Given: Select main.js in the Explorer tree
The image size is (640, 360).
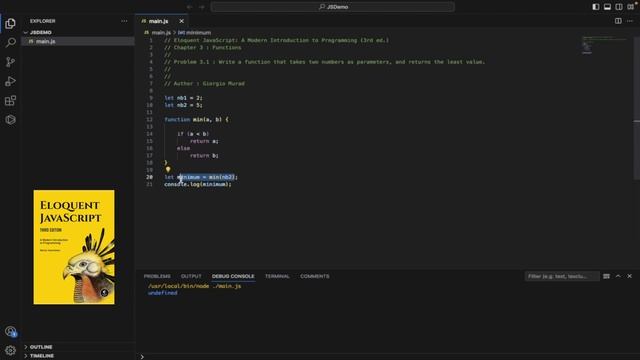Looking at the screenshot, I should pyautogui.click(x=78, y=41).
